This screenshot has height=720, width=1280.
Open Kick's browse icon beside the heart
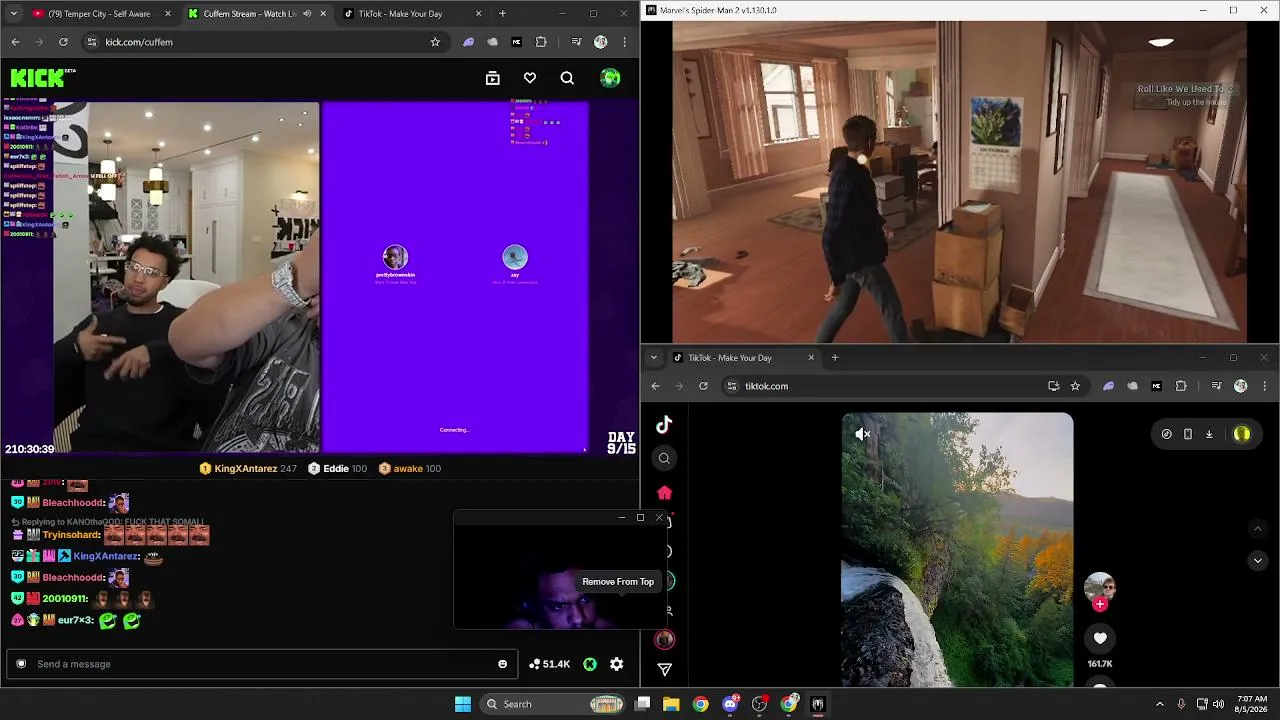[x=493, y=78]
